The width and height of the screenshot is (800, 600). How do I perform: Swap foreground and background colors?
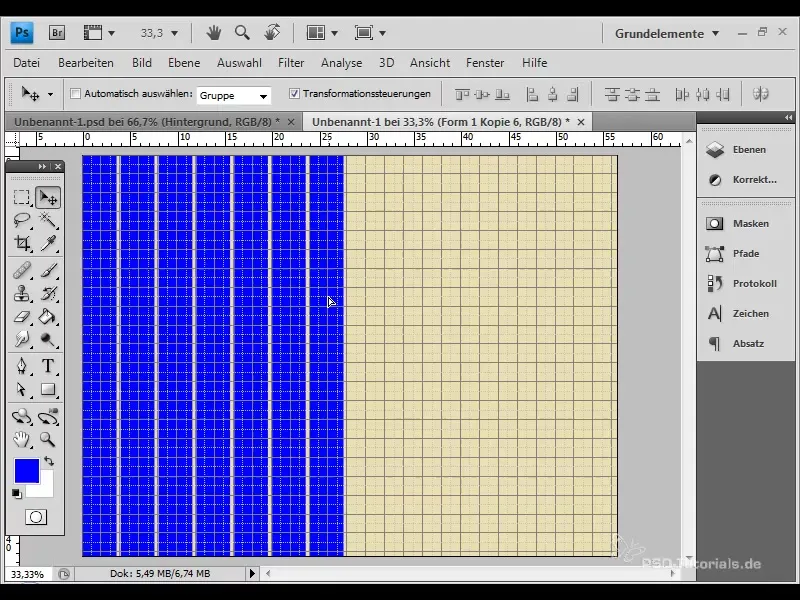(x=49, y=461)
